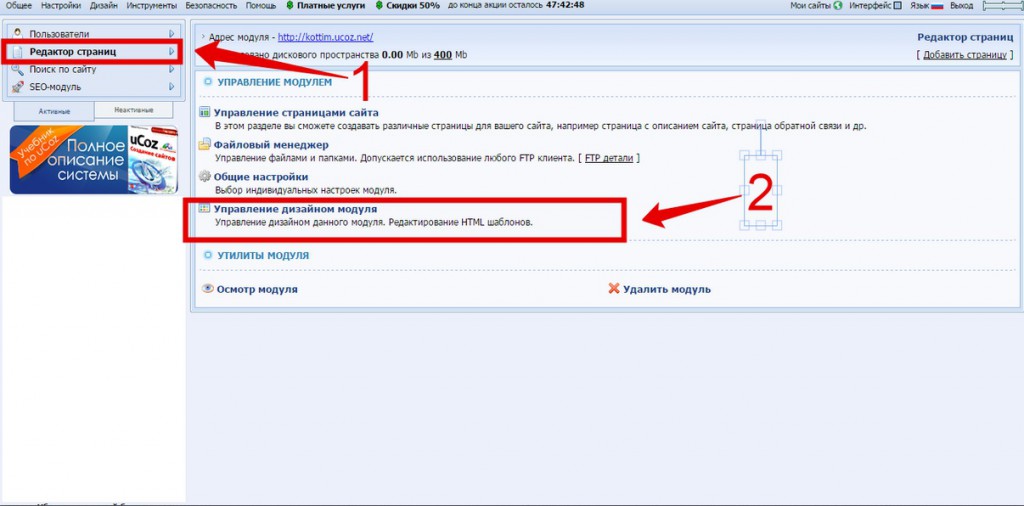Switch to the inactive modules tab

click(x=133, y=110)
